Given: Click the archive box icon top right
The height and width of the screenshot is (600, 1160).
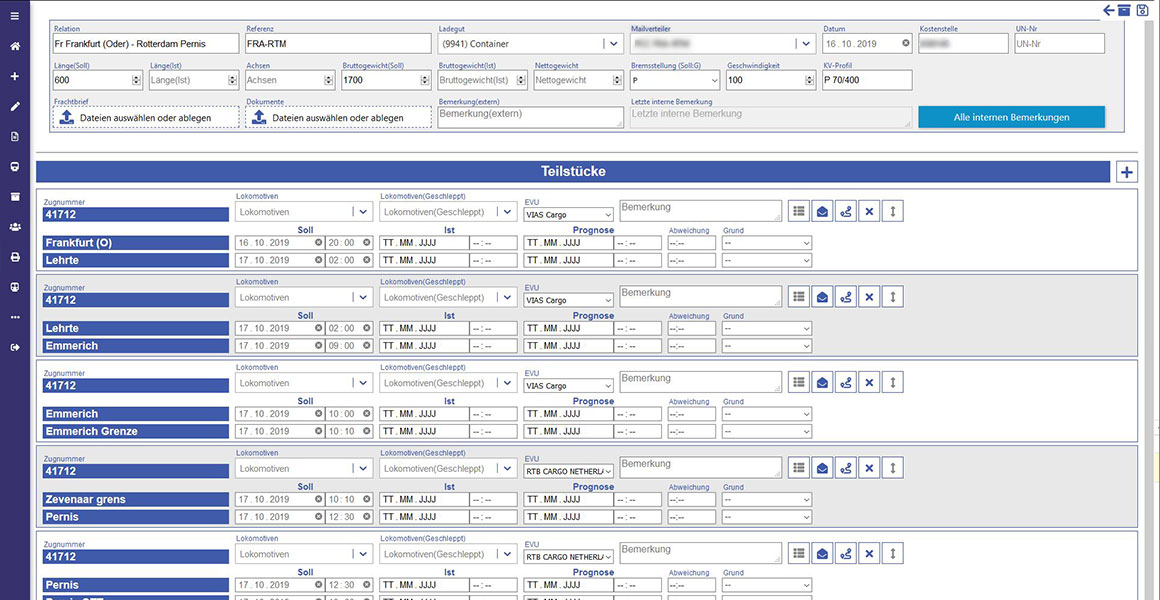Looking at the screenshot, I should (x=1124, y=10).
